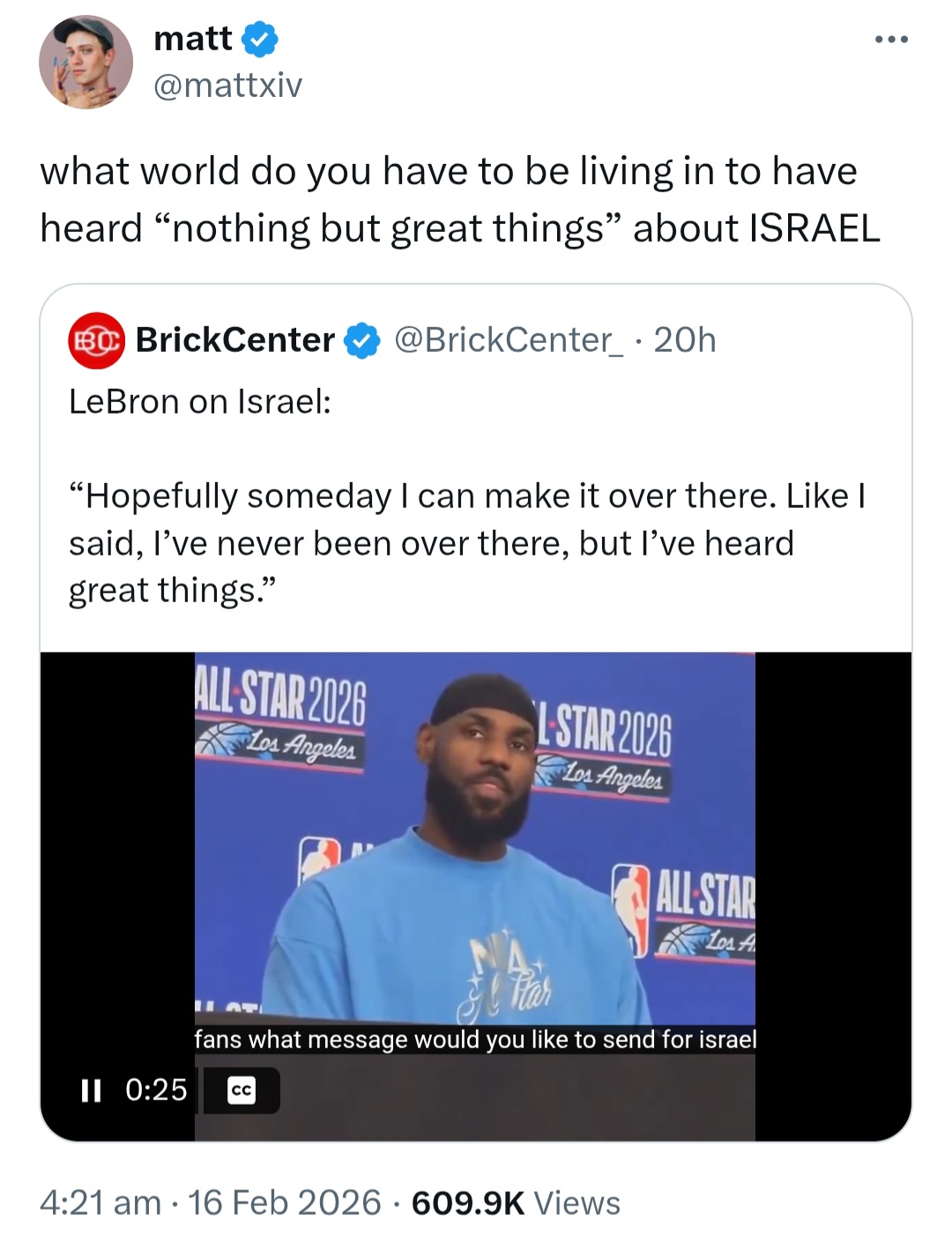This screenshot has height=1236, width=952.
Task: Click BrickCenter's verified checkmark badge
Action: 361,340
